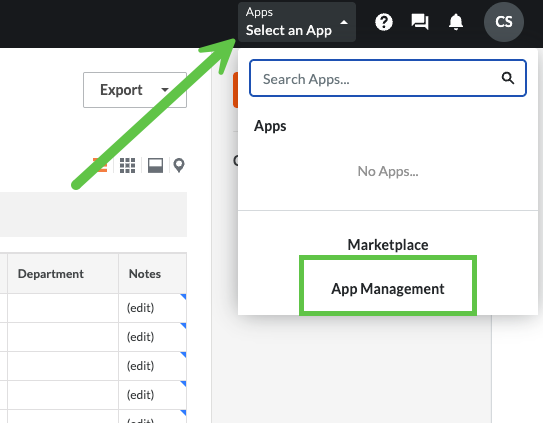Open the help question mark icon

click(x=384, y=23)
